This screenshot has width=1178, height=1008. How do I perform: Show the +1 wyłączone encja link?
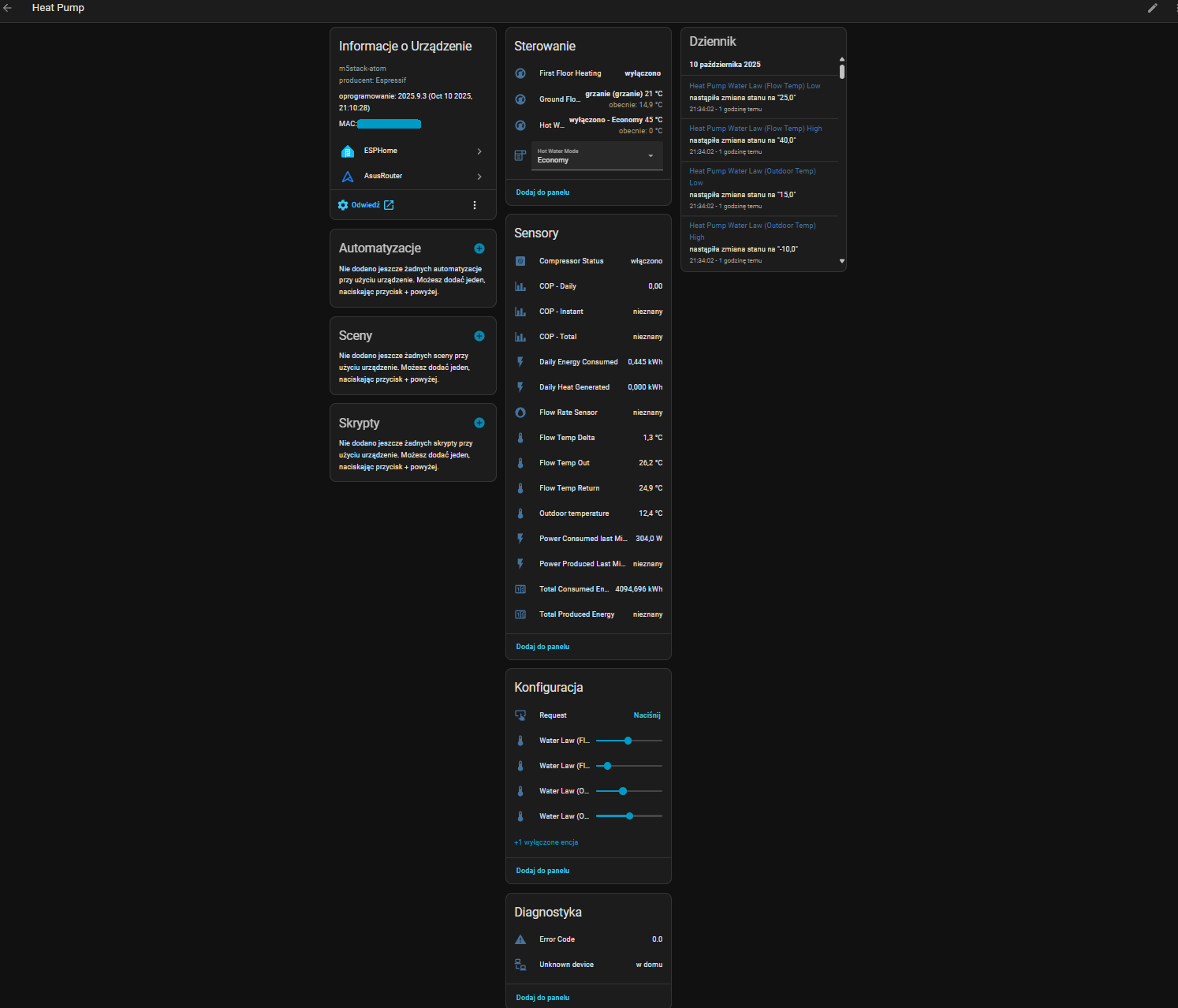point(546,842)
